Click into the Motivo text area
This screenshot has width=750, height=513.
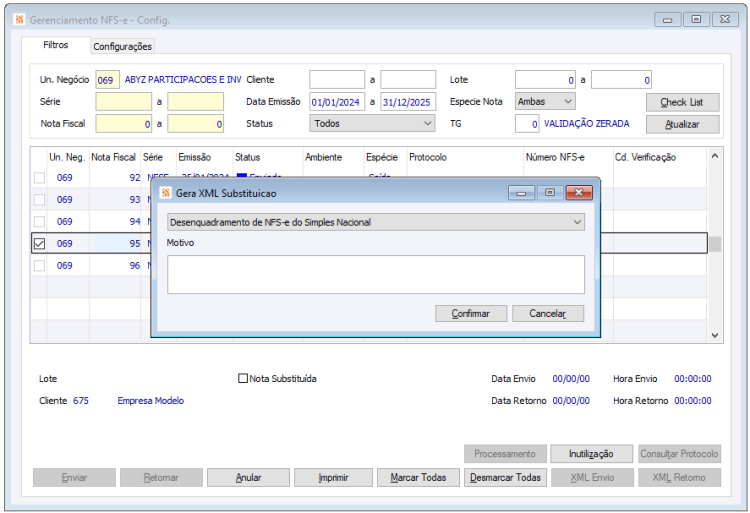click(376, 274)
